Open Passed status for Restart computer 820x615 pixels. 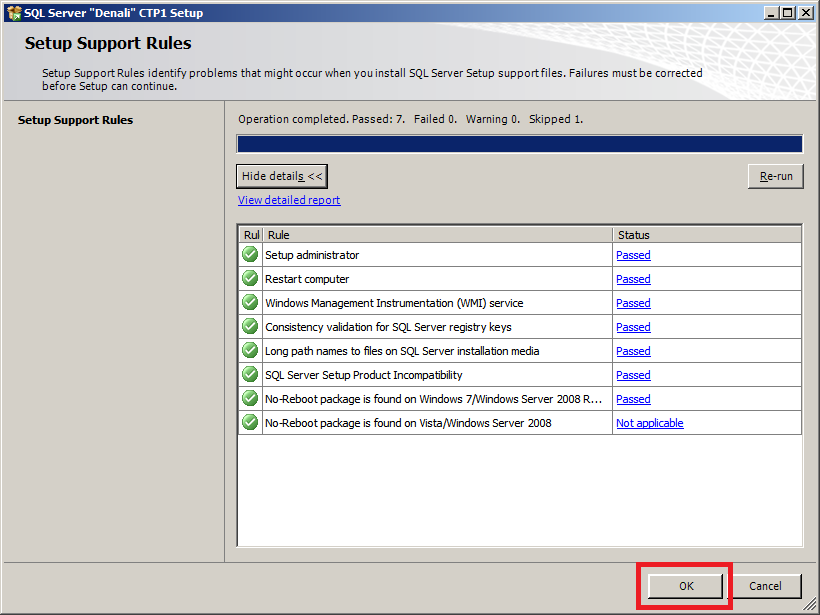click(633, 279)
